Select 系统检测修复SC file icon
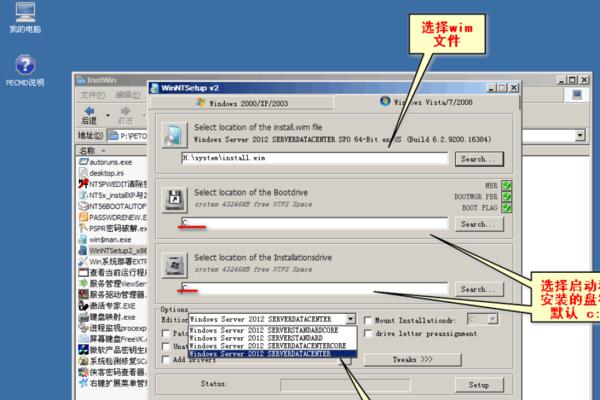 [x=83, y=361]
